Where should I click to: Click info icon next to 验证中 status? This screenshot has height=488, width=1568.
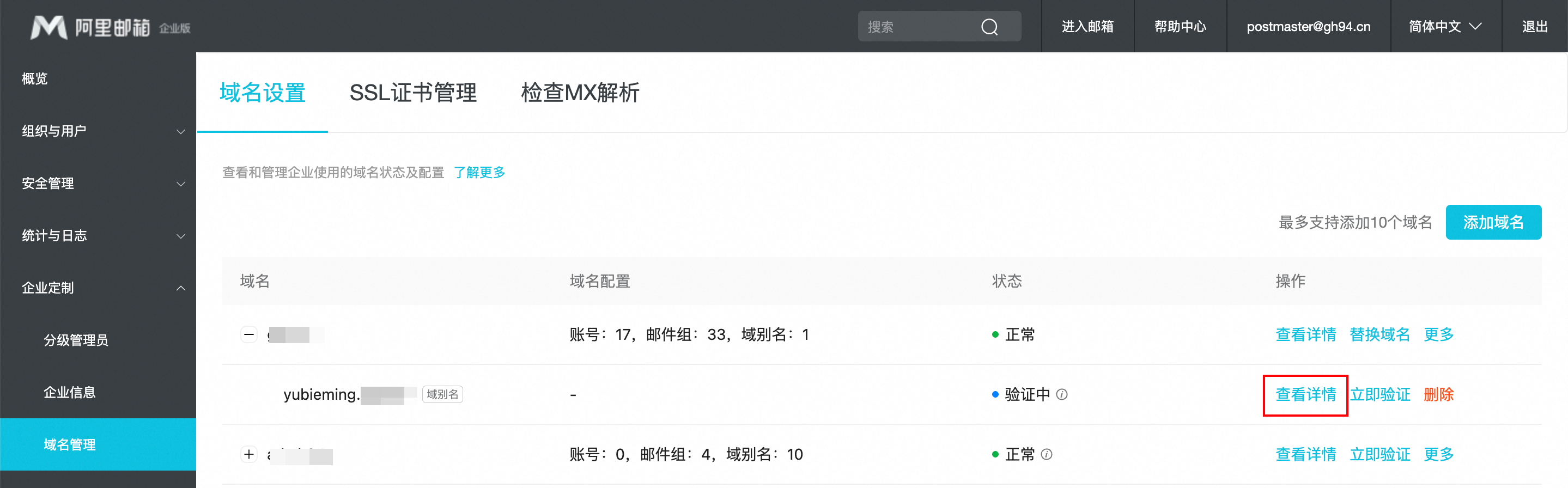[1061, 394]
